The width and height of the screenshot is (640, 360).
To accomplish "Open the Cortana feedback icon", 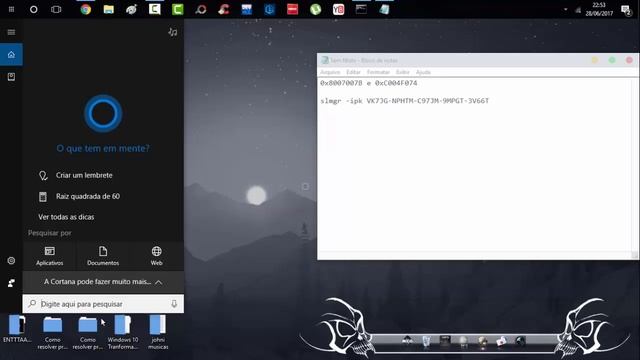I will pyautogui.click(x=11, y=283).
